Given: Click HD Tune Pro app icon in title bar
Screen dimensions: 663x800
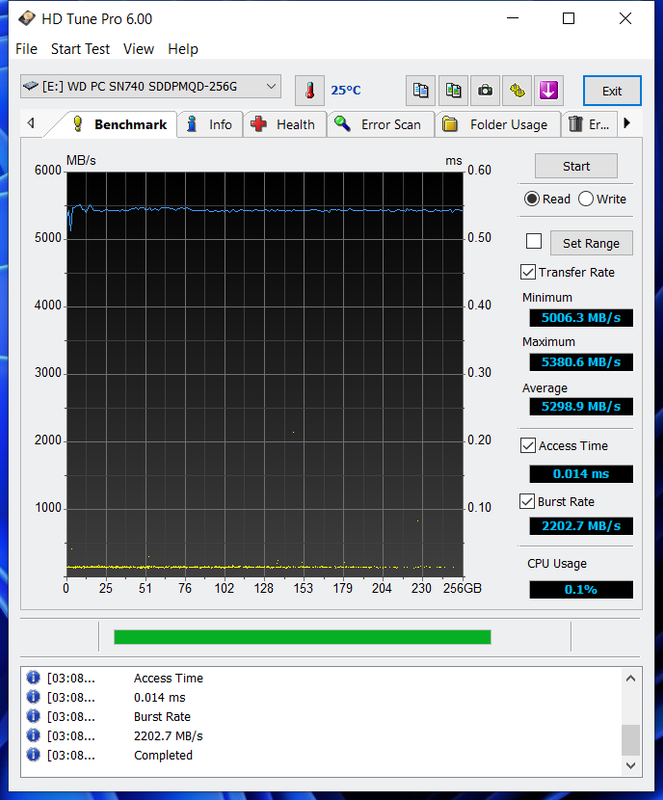Looking at the screenshot, I should (x=27, y=19).
